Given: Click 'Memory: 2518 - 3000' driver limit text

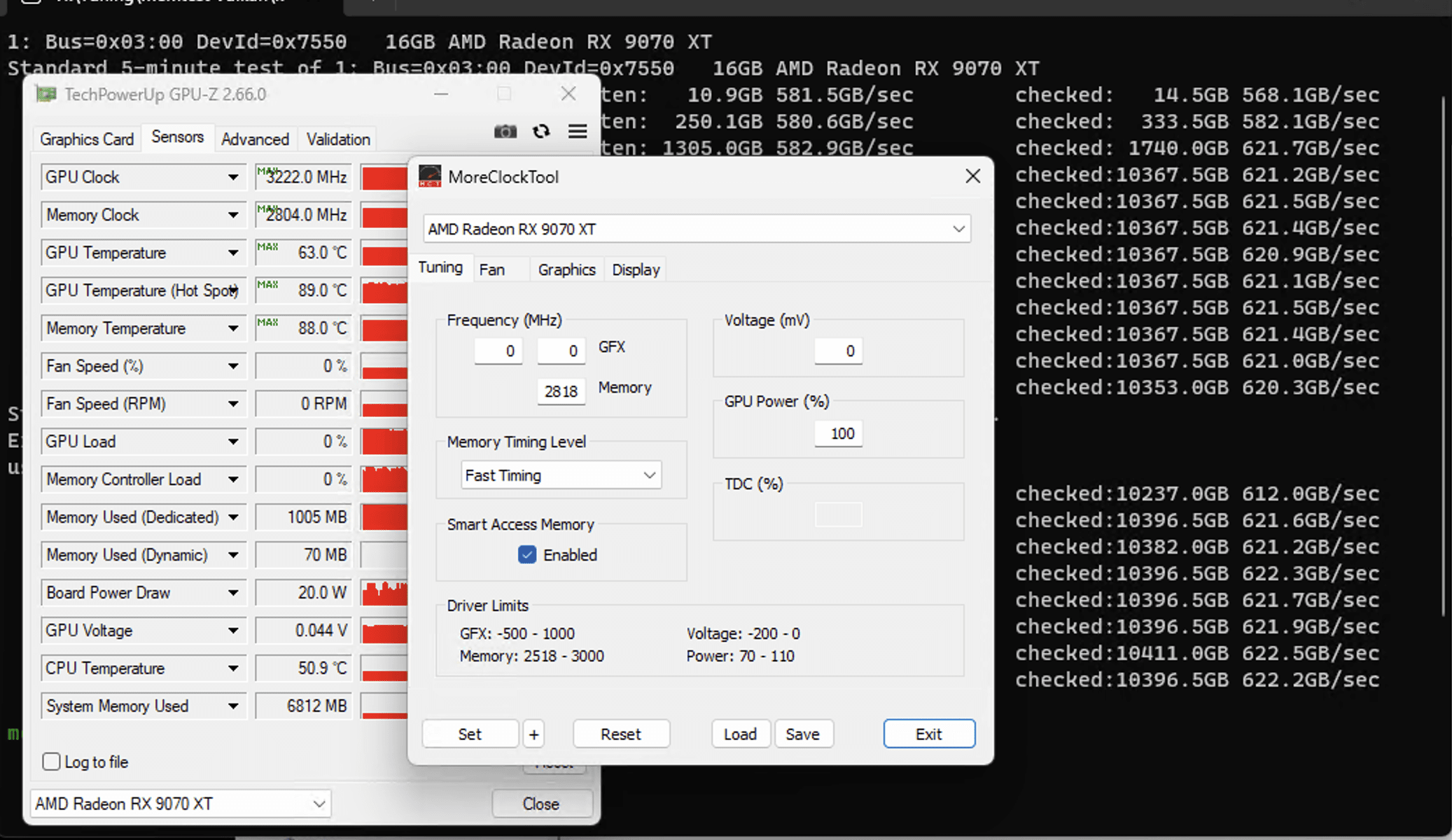Looking at the screenshot, I should tap(531, 656).
